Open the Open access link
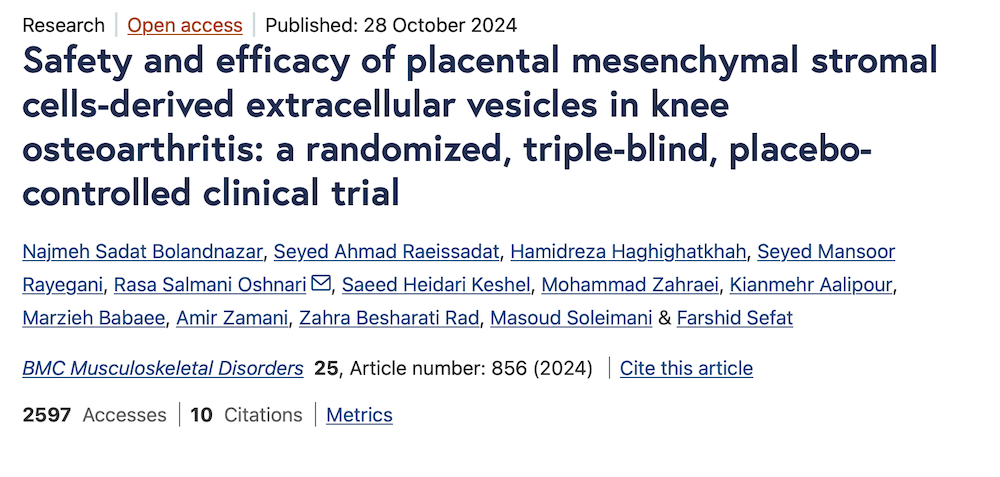1000x477 pixels. (185, 25)
